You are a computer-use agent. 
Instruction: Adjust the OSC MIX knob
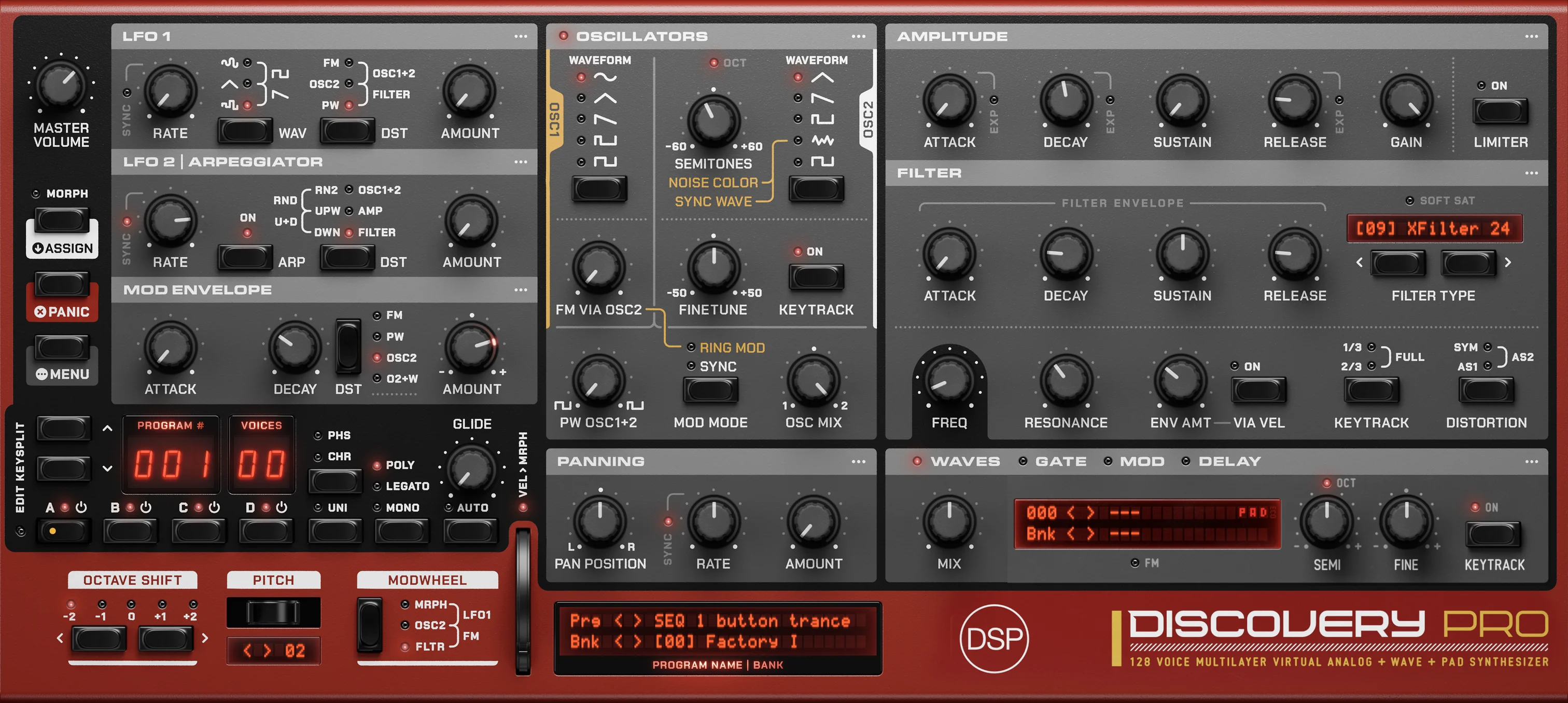click(x=813, y=381)
